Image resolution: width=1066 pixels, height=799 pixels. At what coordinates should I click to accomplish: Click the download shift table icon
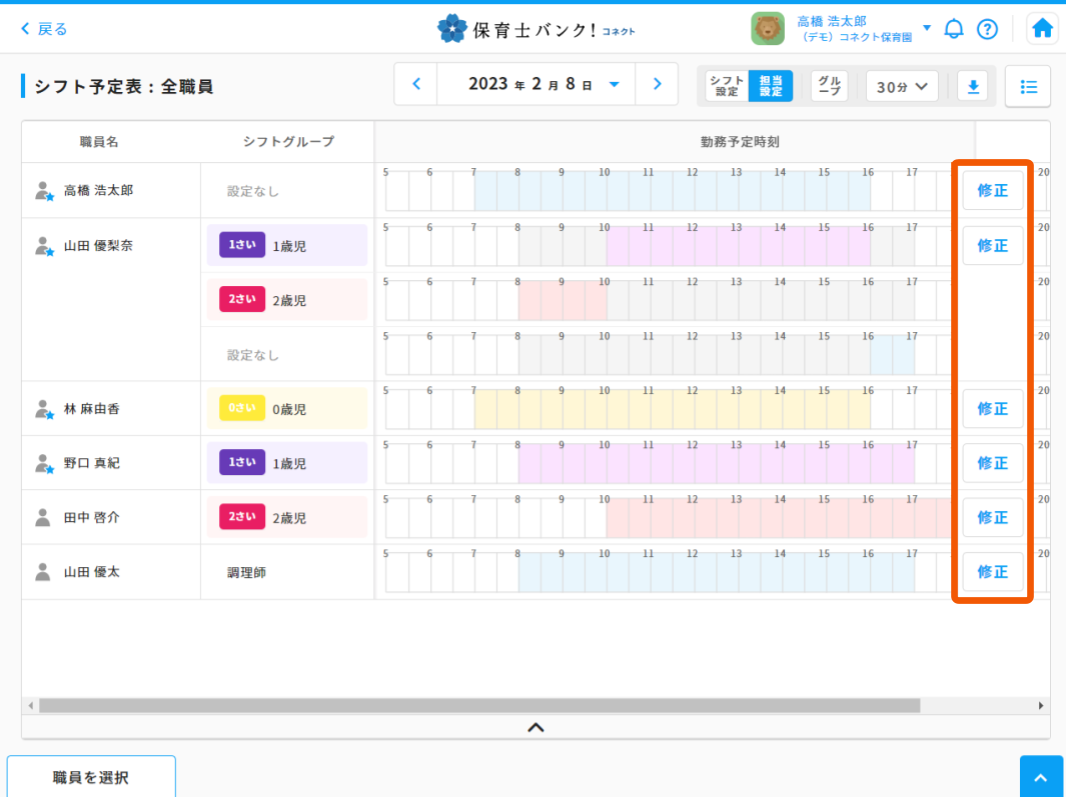pos(972,87)
